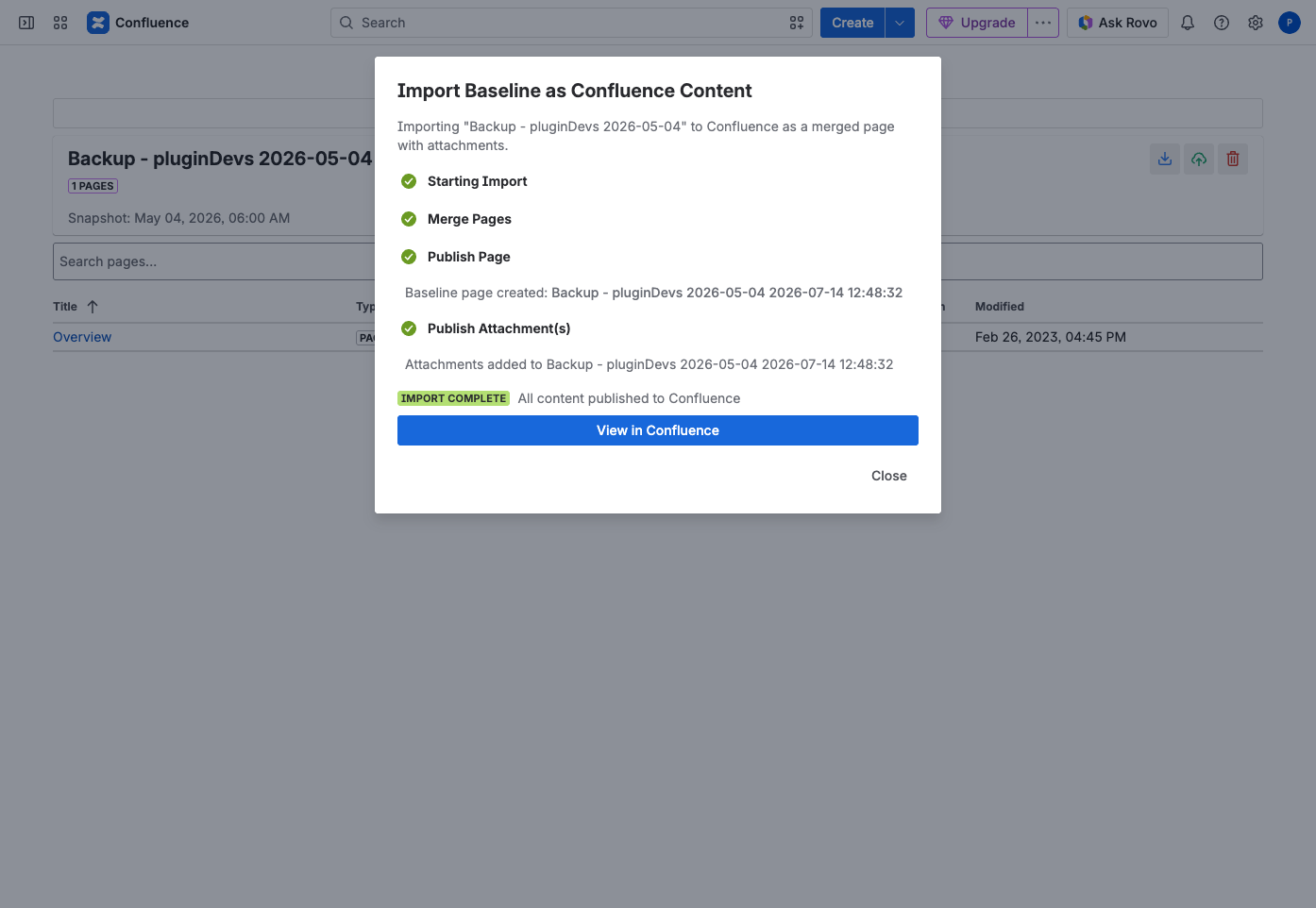Focus the top Search field
Image resolution: width=1316 pixels, height=908 pixels.
coord(571,23)
